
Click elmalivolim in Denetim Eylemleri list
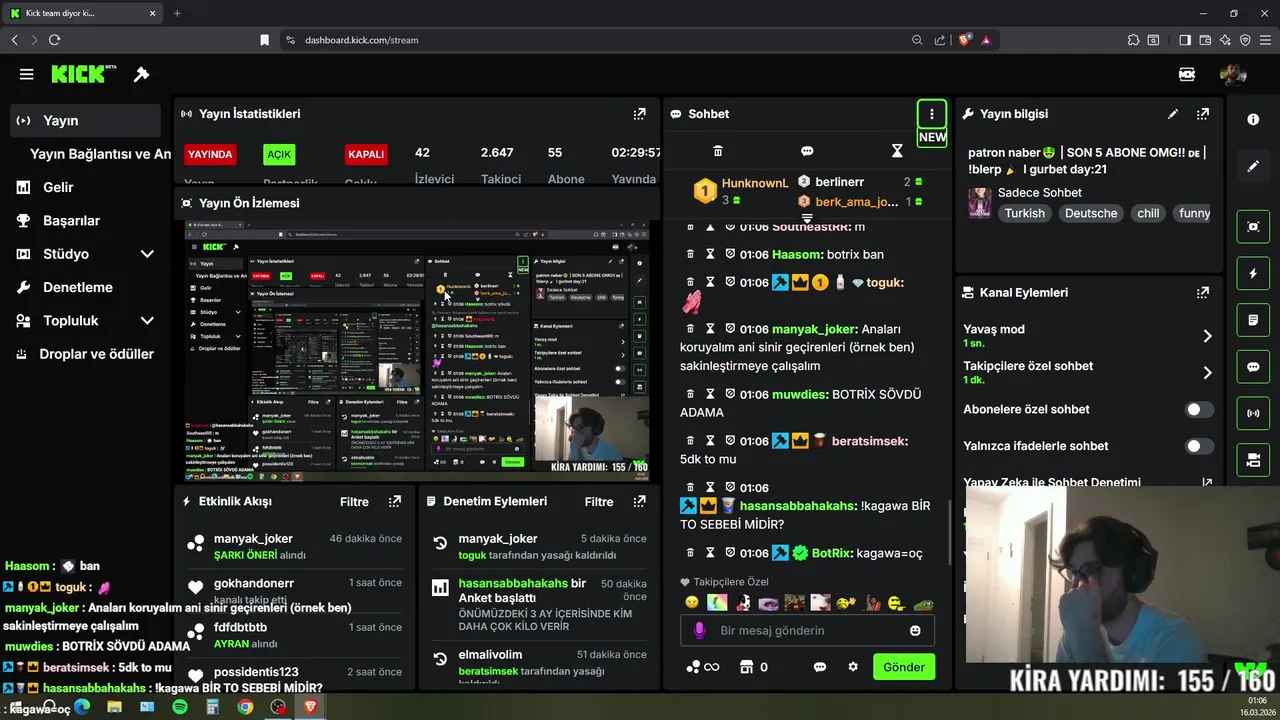490,655
